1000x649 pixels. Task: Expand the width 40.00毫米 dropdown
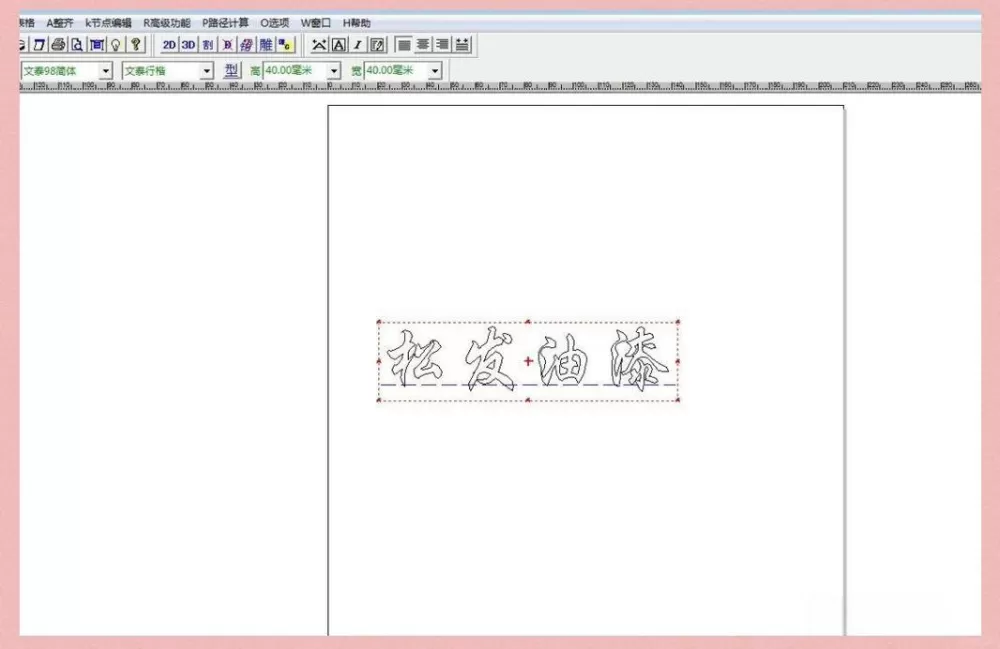pyautogui.click(x=435, y=71)
